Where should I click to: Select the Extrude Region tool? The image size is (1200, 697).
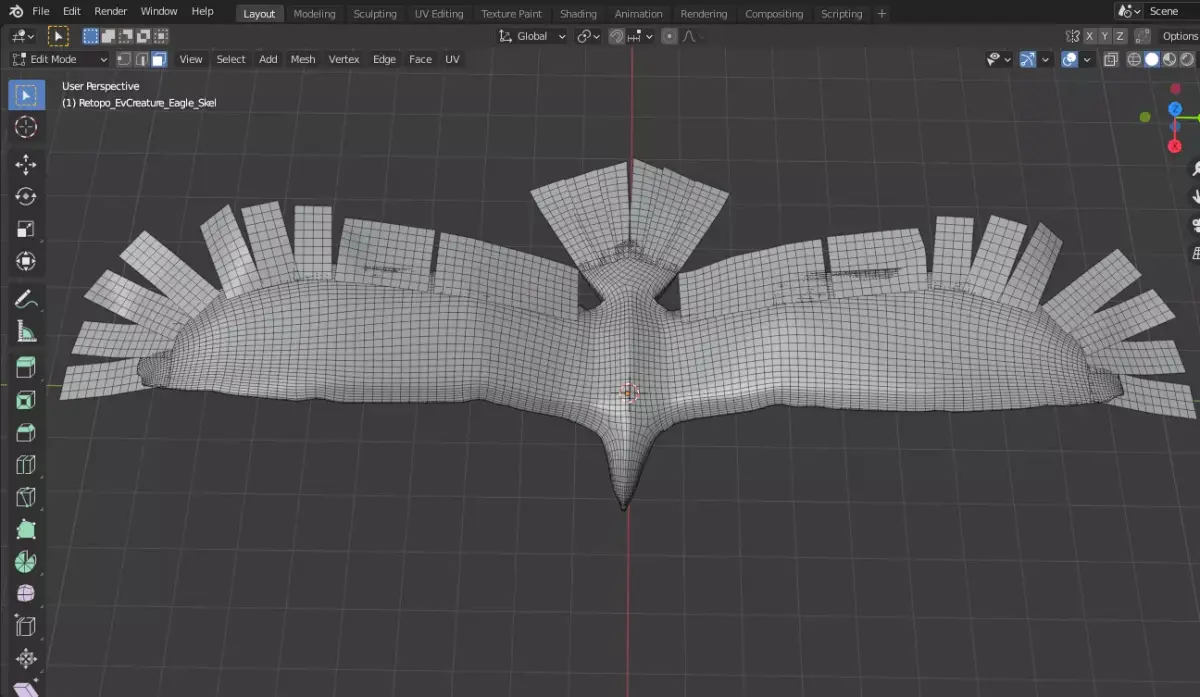click(26, 369)
